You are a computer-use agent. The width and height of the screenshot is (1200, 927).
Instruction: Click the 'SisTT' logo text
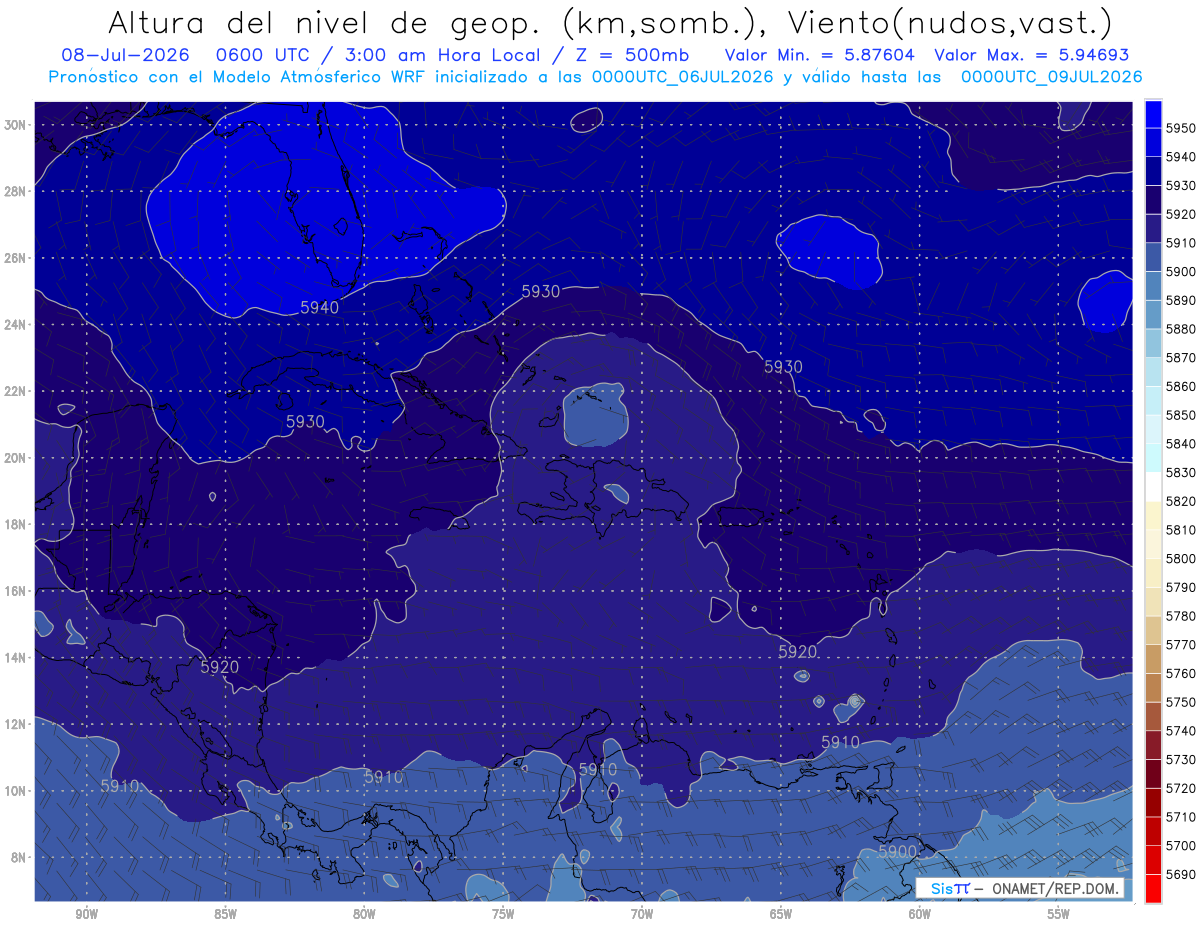(950, 889)
